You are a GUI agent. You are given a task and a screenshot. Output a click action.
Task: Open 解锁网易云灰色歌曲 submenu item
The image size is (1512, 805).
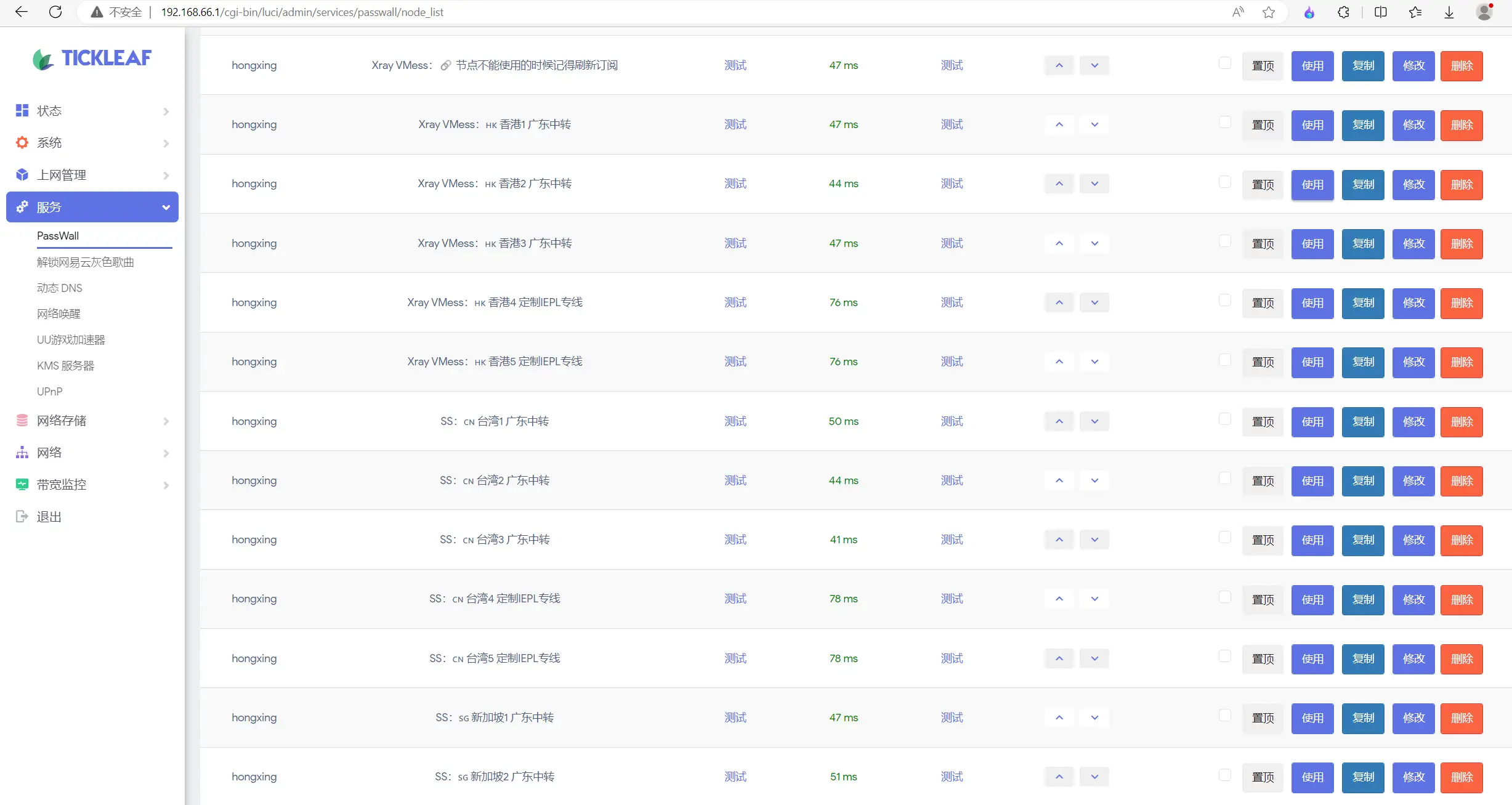(x=86, y=262)
